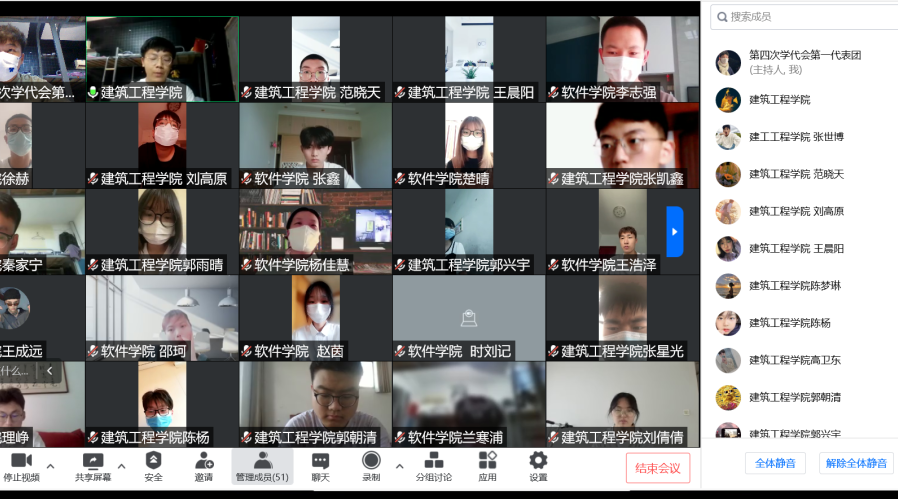Expand the arrow next to 共享屏幕
The width and height of the screenshot is (898, 499).
click(x=122, y=466)
